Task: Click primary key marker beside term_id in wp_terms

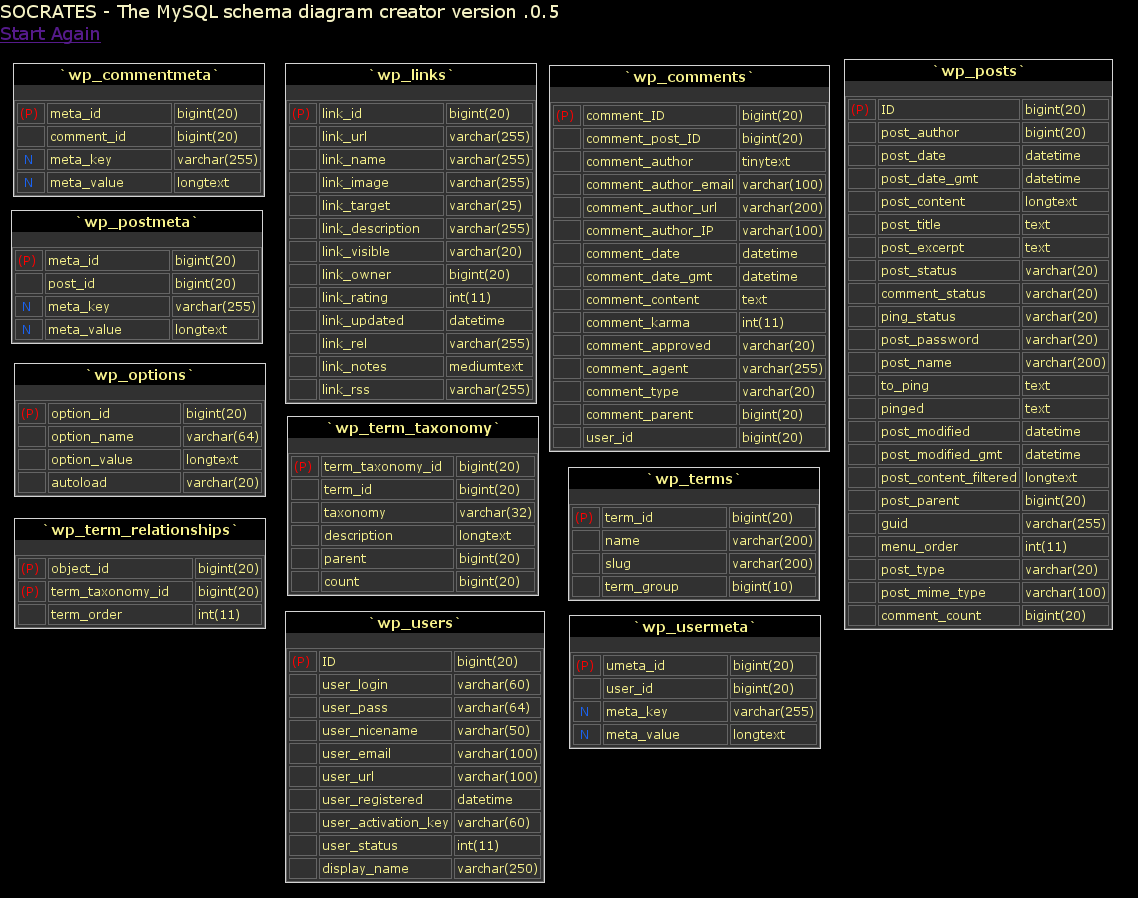Action: (x=585, y=518)
